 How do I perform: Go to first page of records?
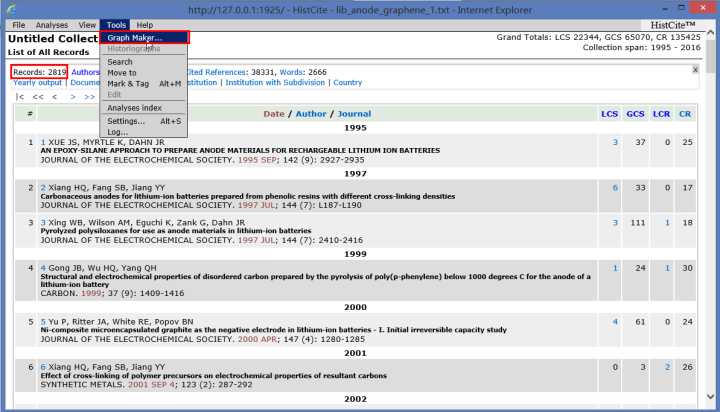(19, 96)
